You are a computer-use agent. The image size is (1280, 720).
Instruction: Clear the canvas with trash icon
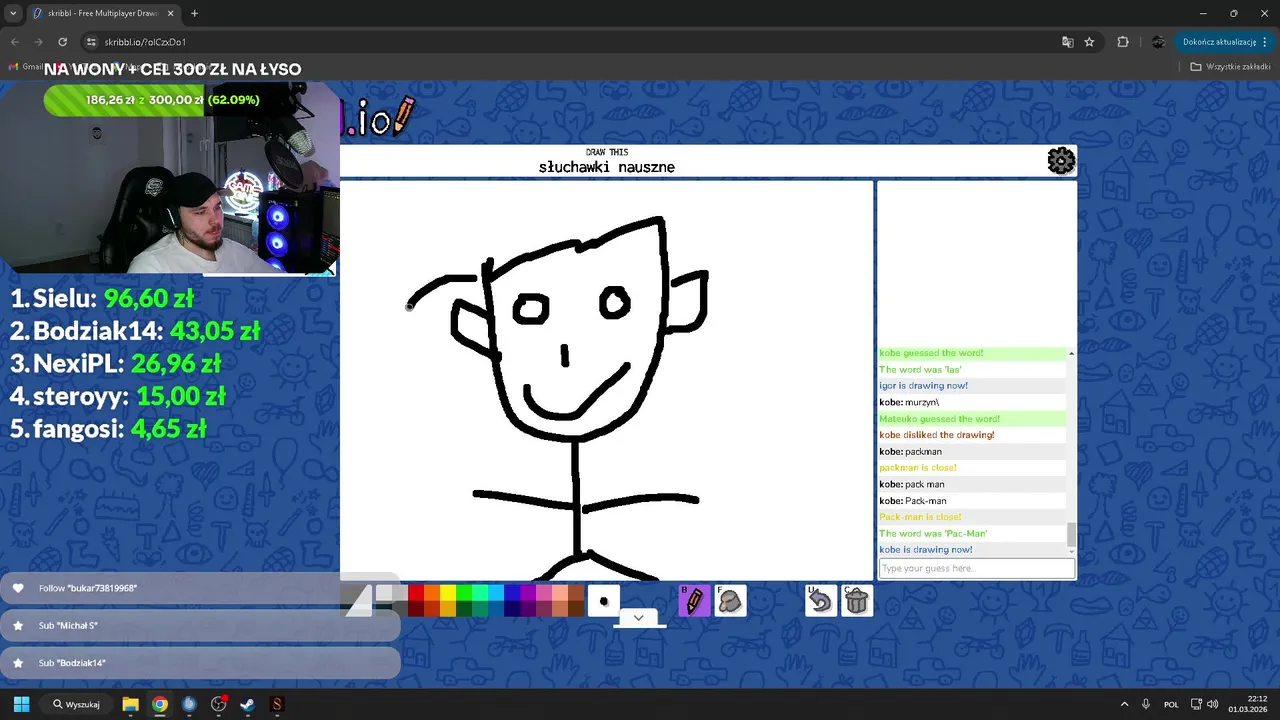[x=857, y=601]
